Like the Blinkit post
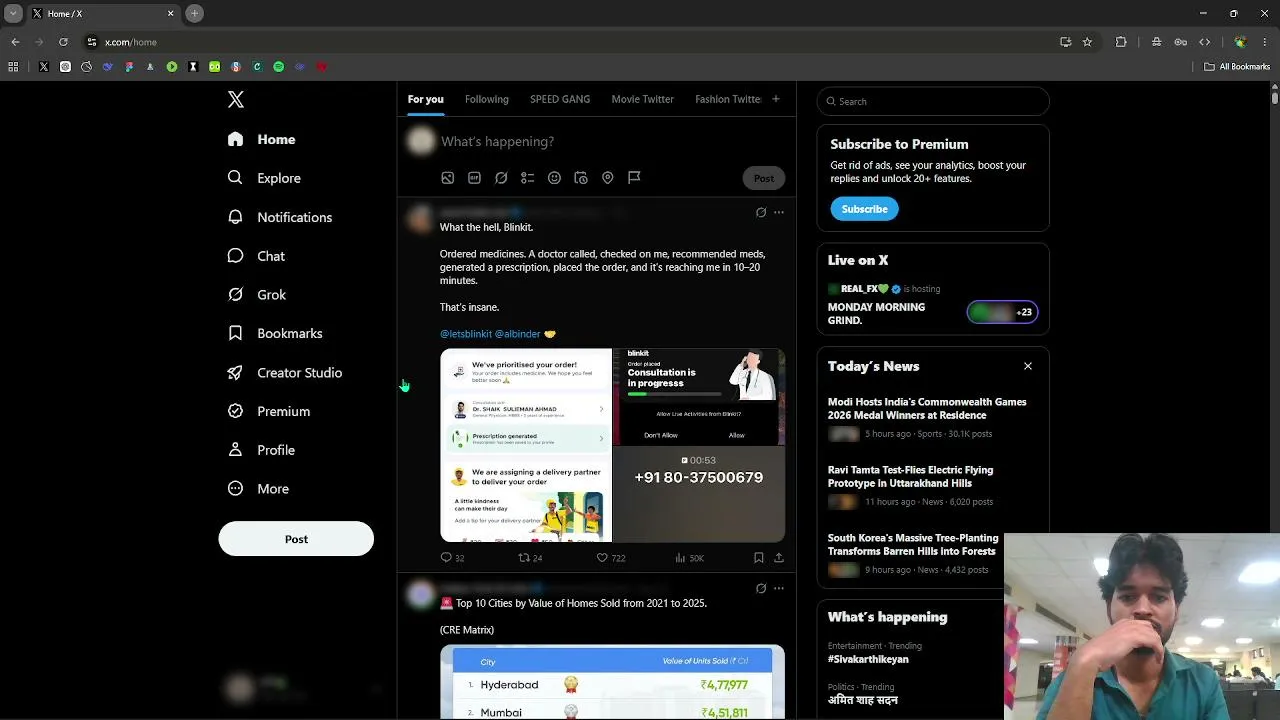1280x720 pixels. [x=602, y=558]
